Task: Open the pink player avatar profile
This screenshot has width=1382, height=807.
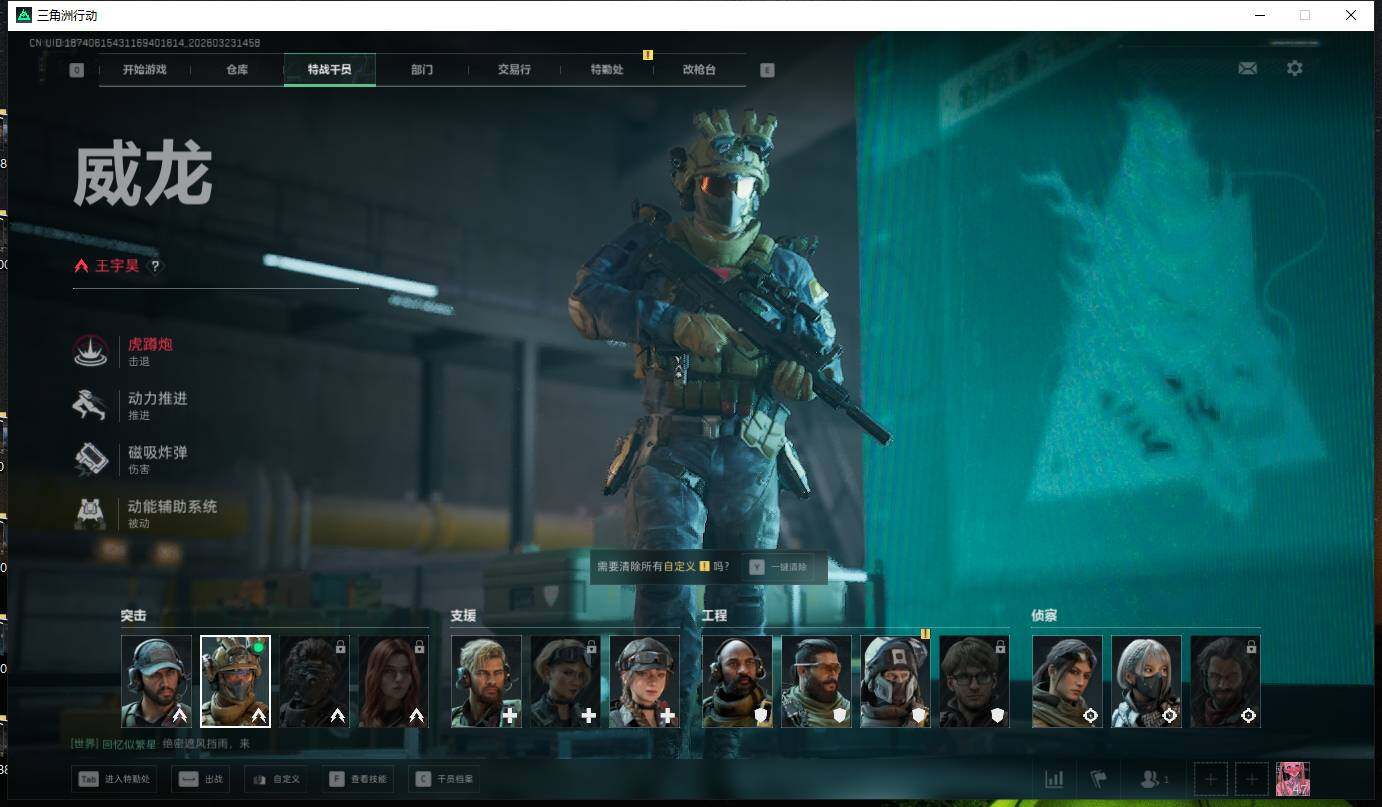Action: [x=1292, y=779]
